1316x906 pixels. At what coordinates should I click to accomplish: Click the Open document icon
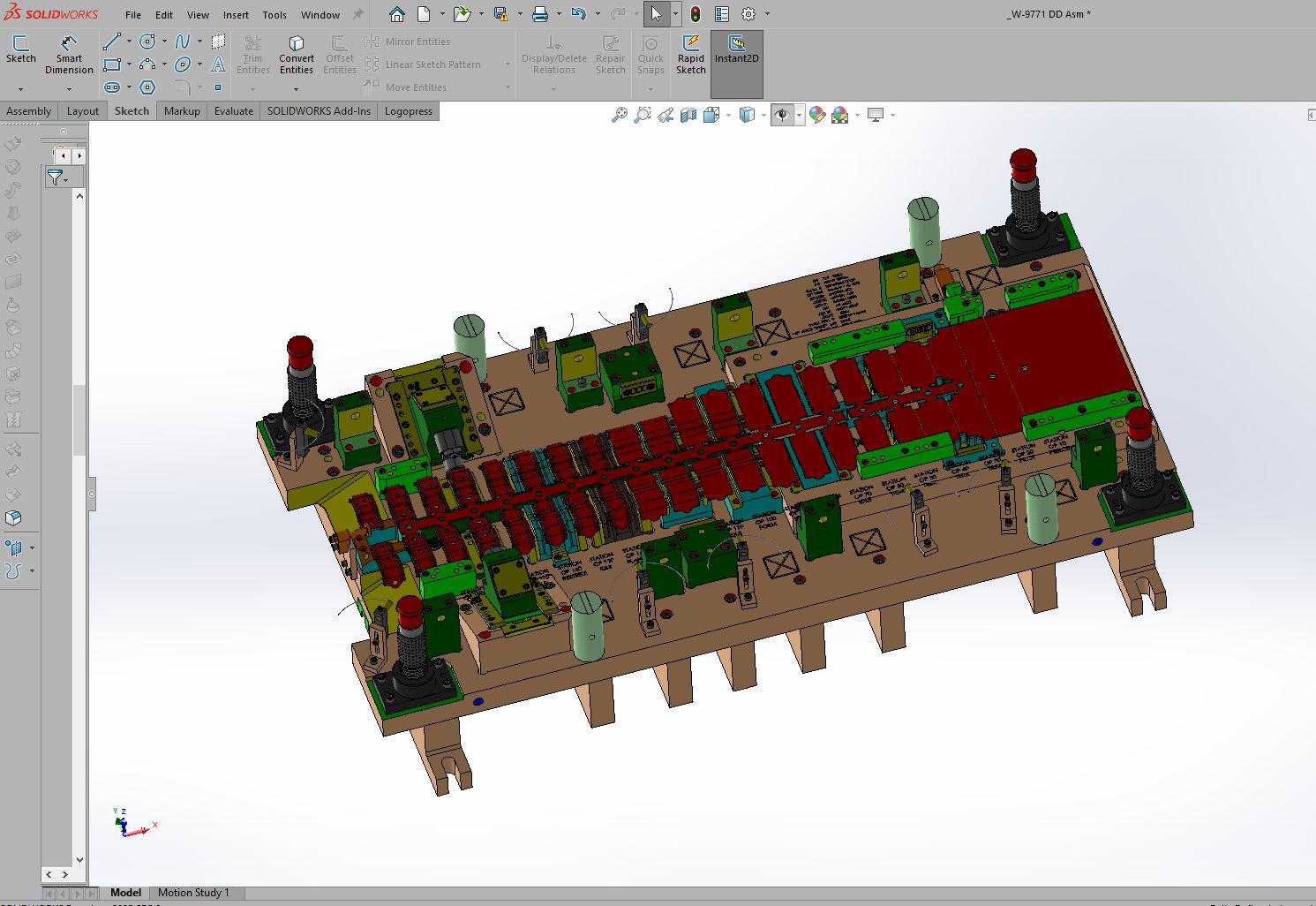[461, 14]
